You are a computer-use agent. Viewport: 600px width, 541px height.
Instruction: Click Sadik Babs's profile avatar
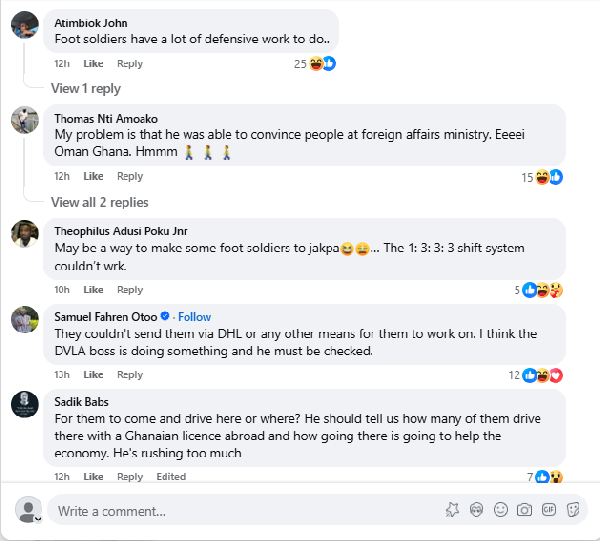25,404
